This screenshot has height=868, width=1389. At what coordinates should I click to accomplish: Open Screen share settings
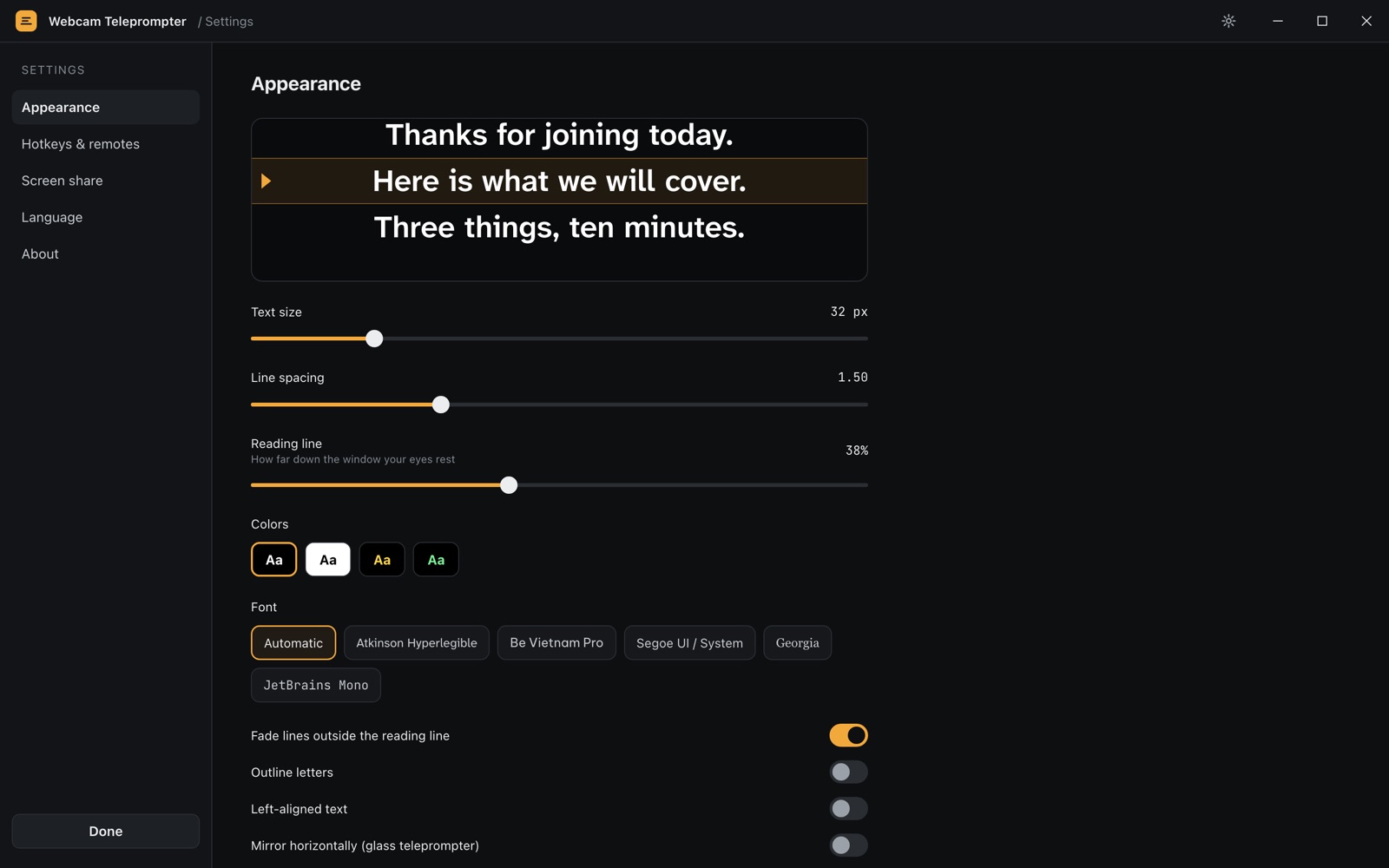(106, 181)
